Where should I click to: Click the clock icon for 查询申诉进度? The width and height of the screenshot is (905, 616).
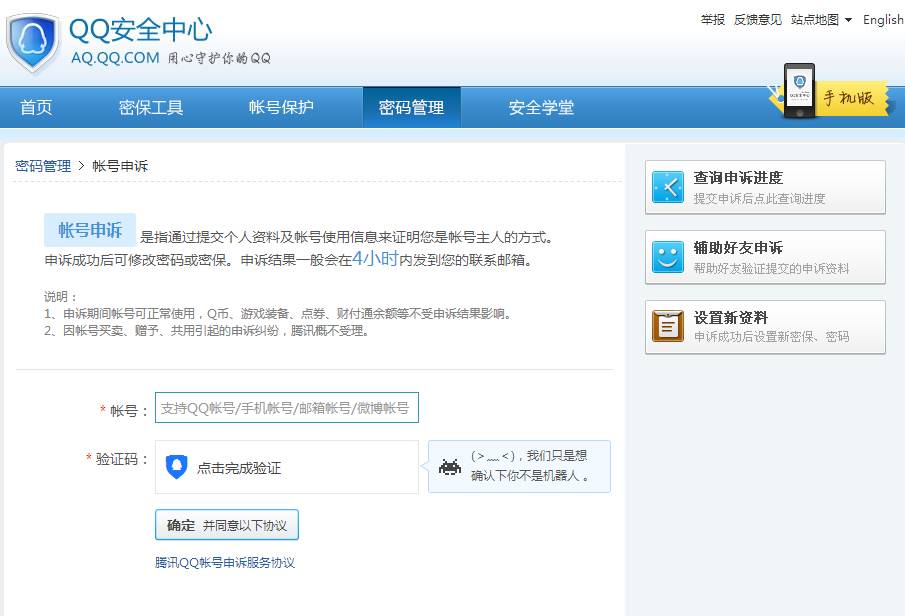click(668, 186)
